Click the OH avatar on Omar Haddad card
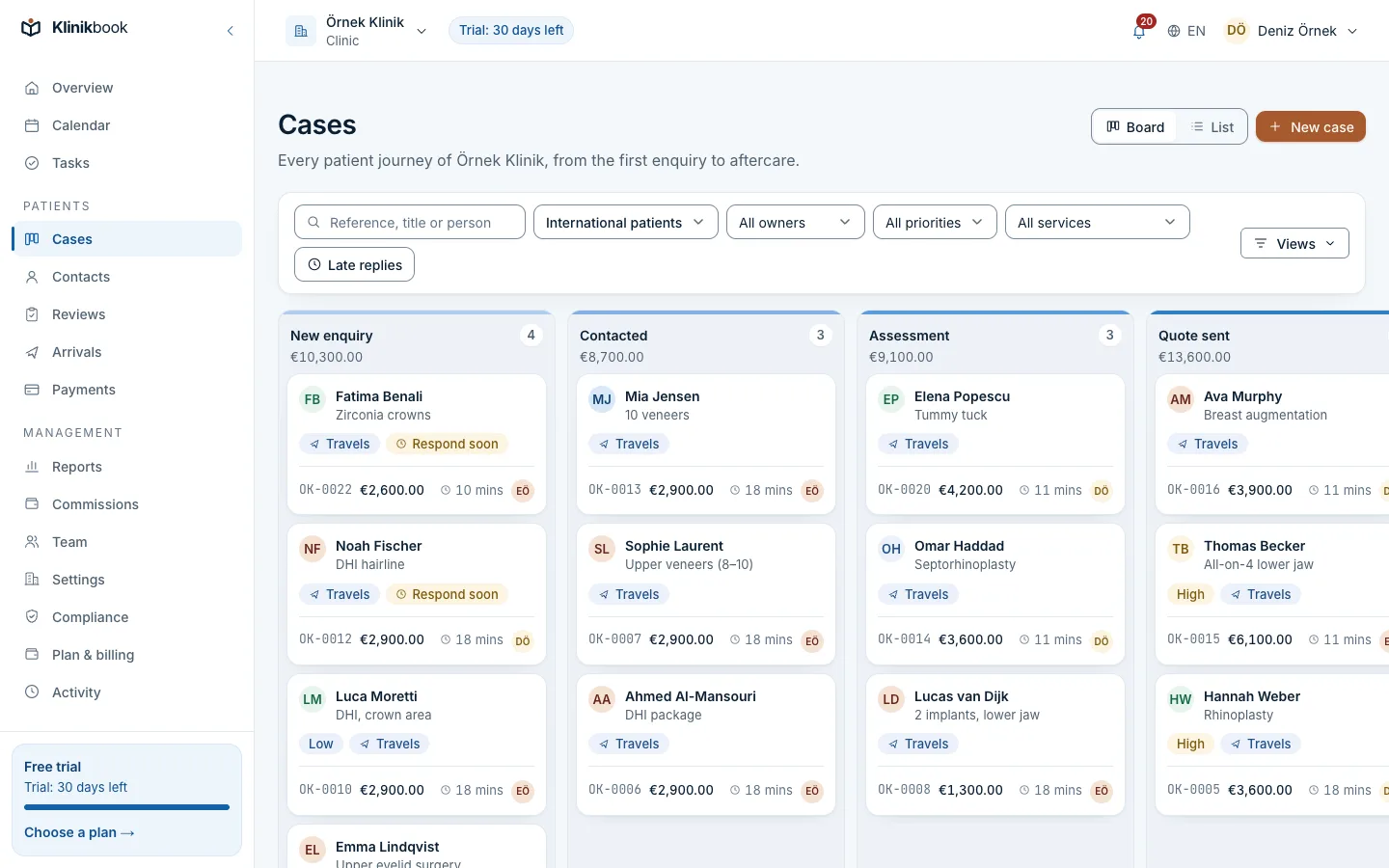 pyautogui.click(x=891, y=549)
